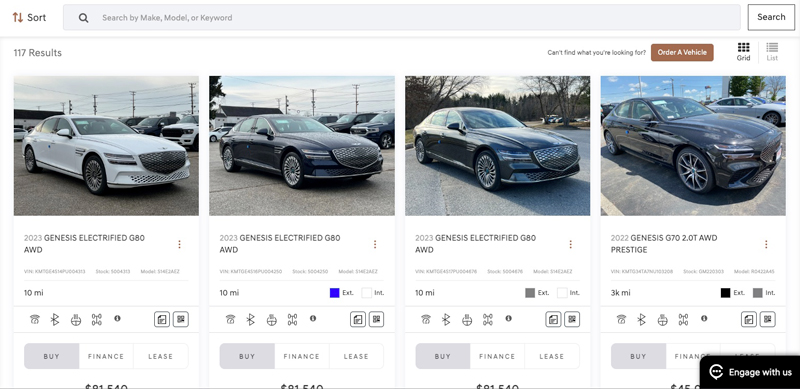Click heated steering wheel icon, stock 5004313
Image resolution: width=800 pixels, height=389 pixels.
coord(76,320)
